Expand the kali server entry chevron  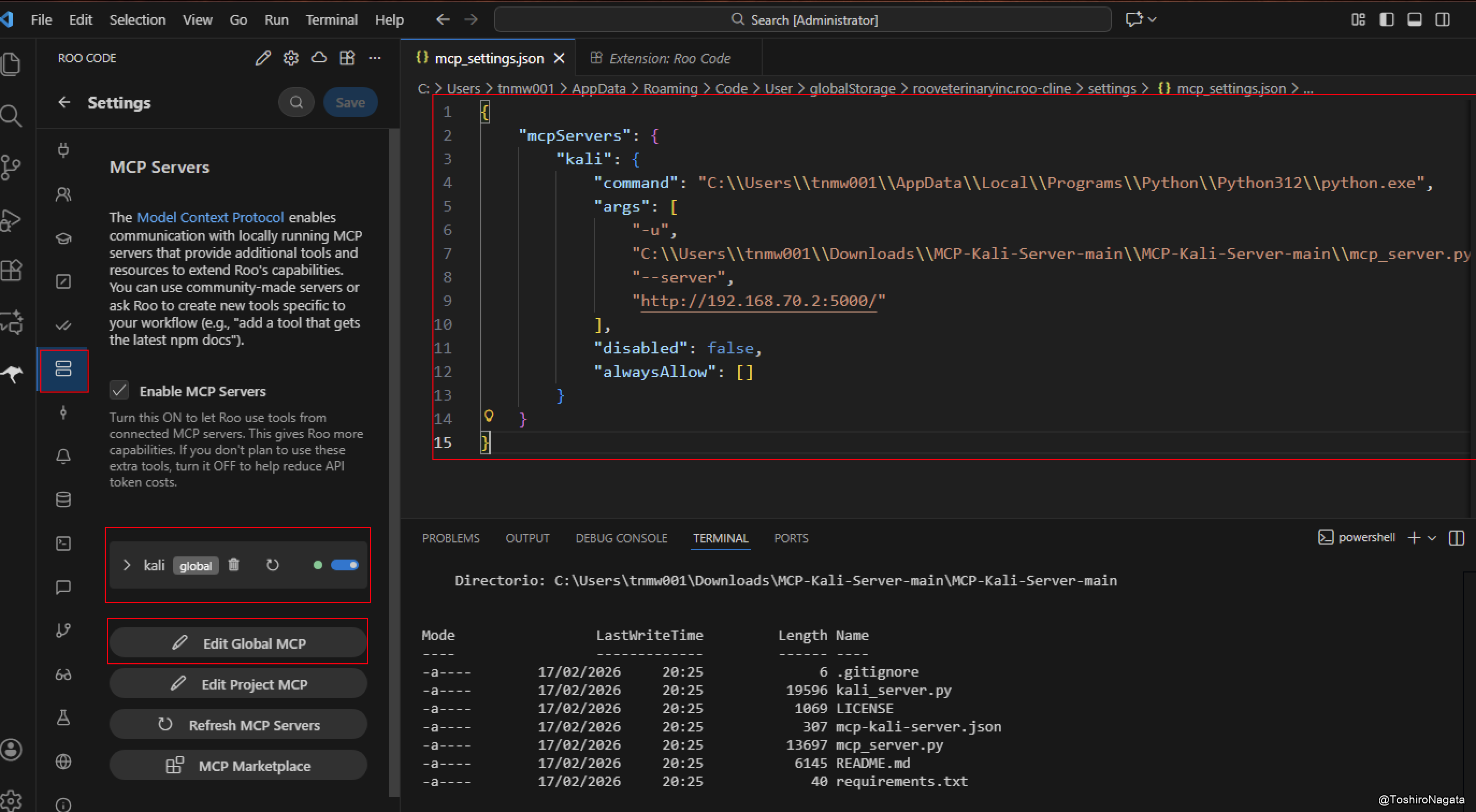click(x=127, y=565)
